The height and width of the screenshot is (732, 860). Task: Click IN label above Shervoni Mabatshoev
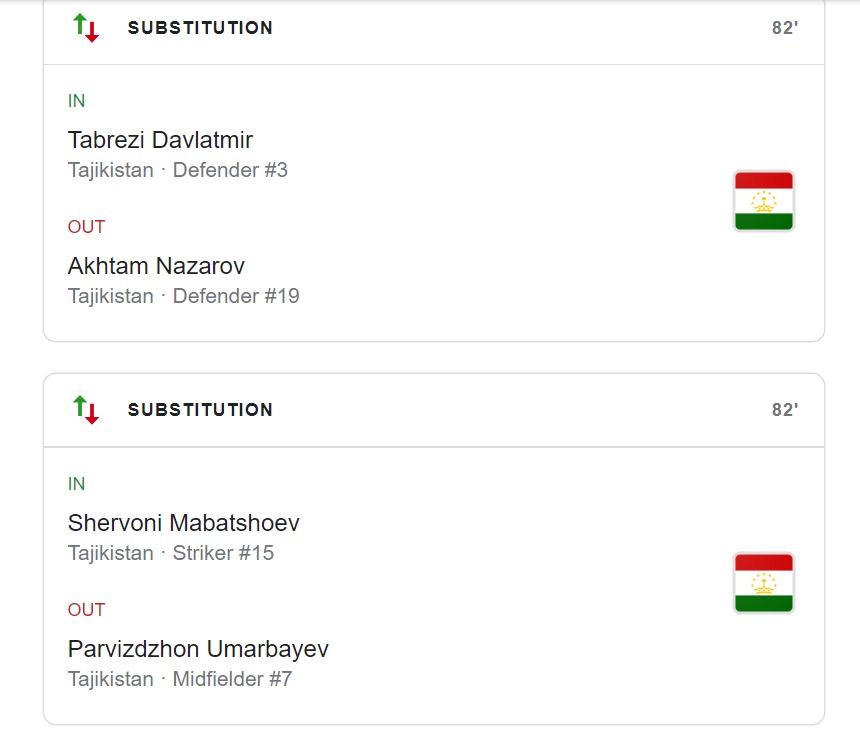point(77,484)
